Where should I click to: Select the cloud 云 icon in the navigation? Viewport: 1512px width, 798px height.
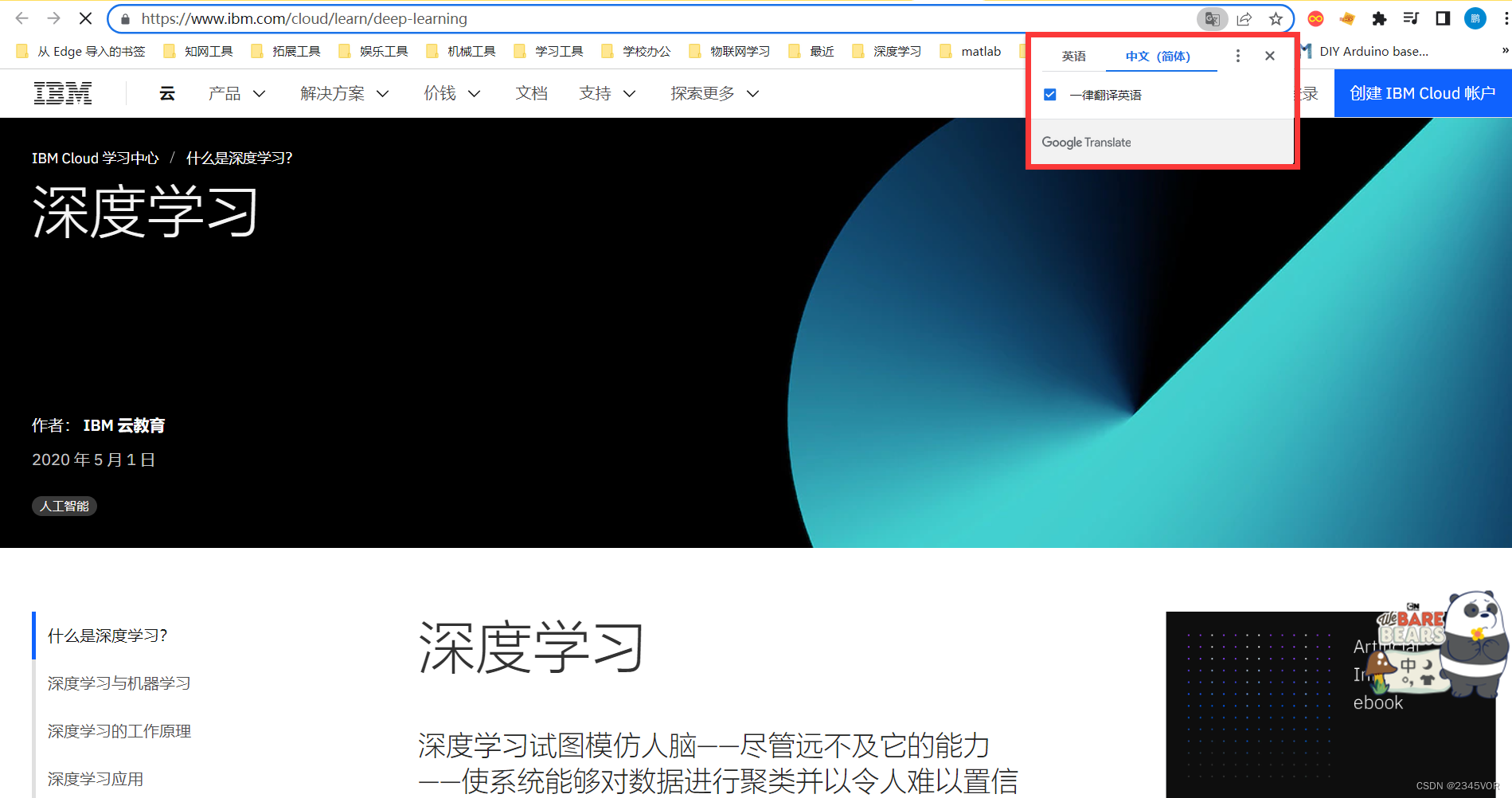point(166,92)
